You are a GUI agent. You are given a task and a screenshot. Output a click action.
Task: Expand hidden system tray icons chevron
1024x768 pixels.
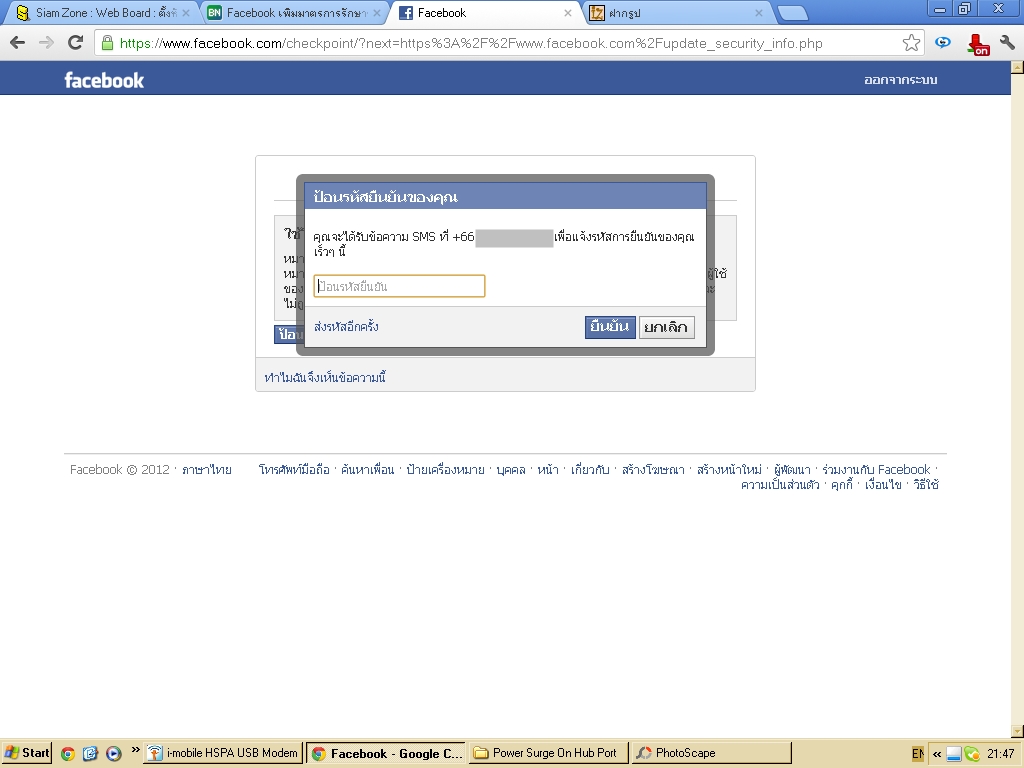(x=937, y=754)
